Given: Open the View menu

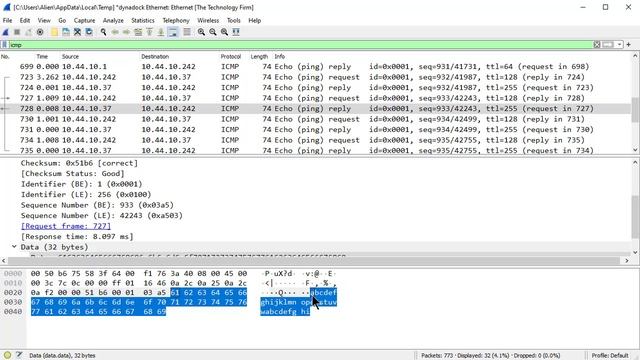Looking at the screenshot, I should pyautogui.click(x=44, y=20).
